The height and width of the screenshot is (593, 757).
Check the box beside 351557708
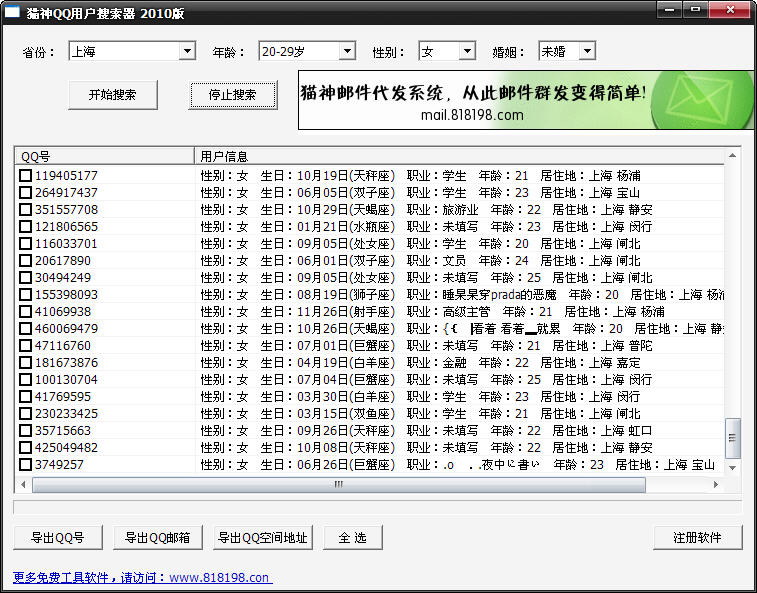click(x=26, y=210)
